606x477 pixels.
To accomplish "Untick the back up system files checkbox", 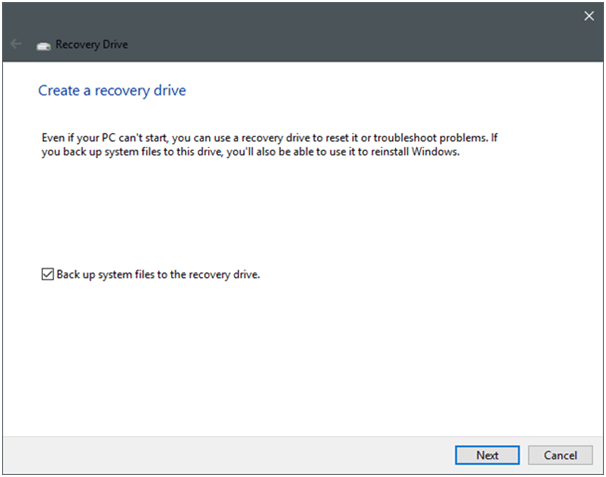I will click(x=47, y=274).
